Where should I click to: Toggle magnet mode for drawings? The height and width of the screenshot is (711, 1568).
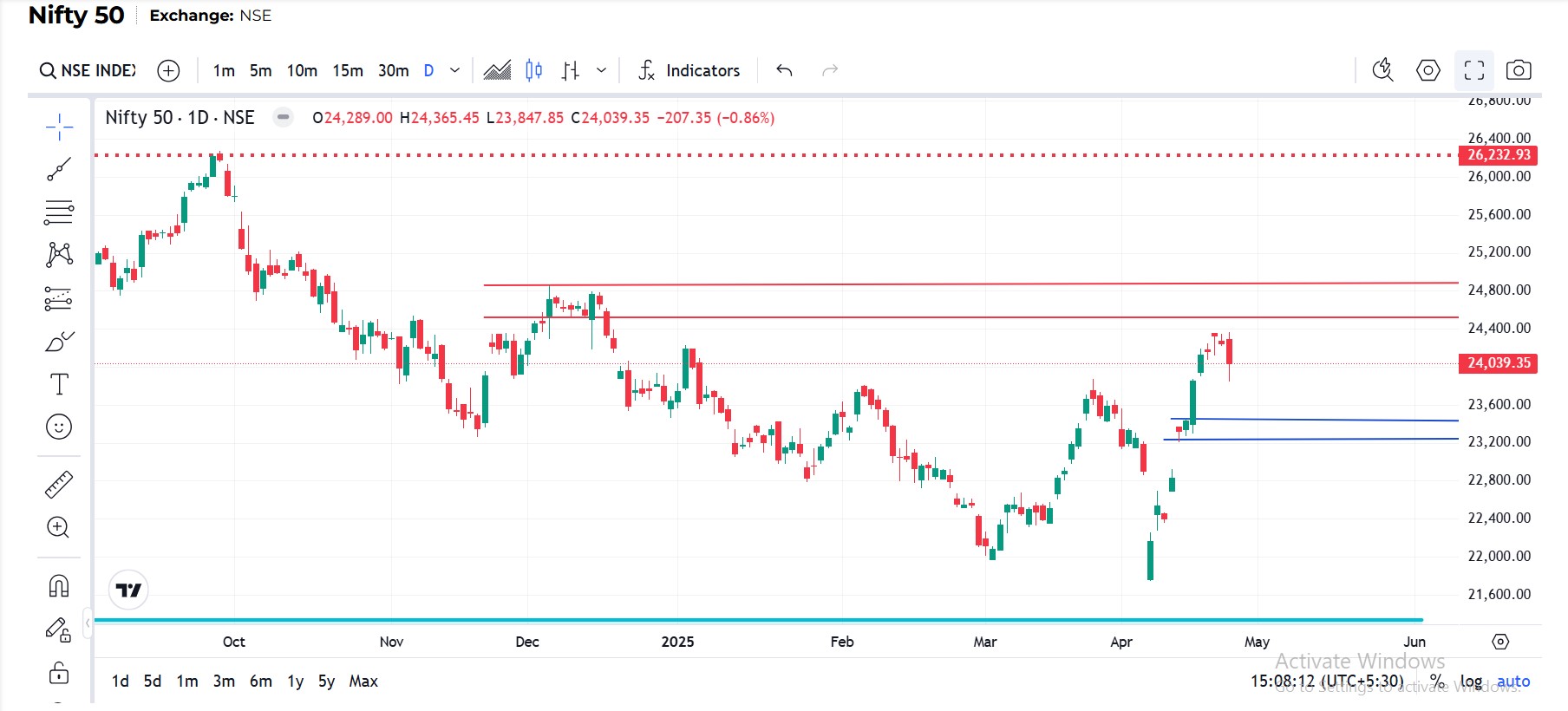click(59, 586)
